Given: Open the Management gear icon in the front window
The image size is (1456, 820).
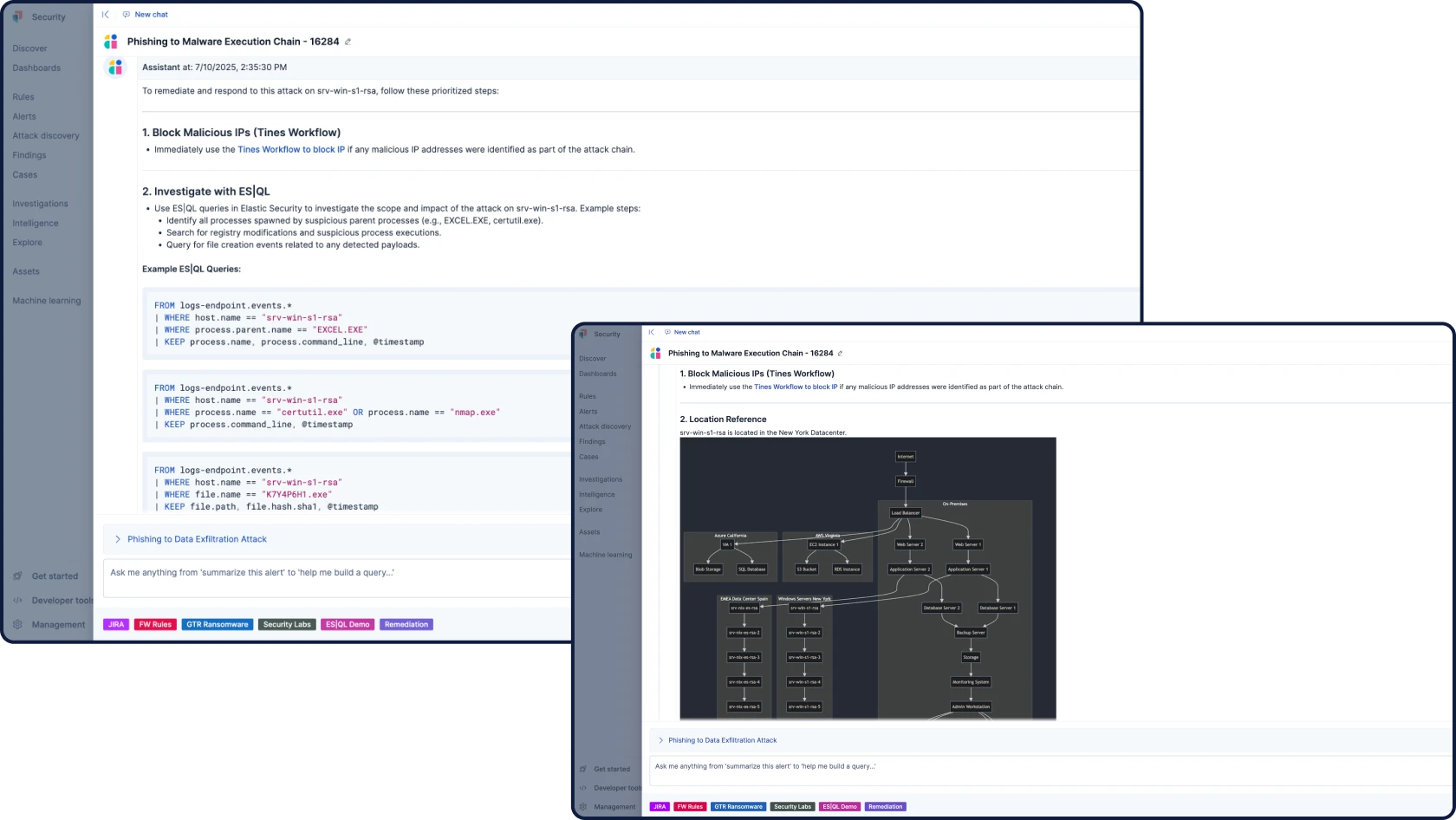Looking at the screenshot, I should (x=582, y=807).
